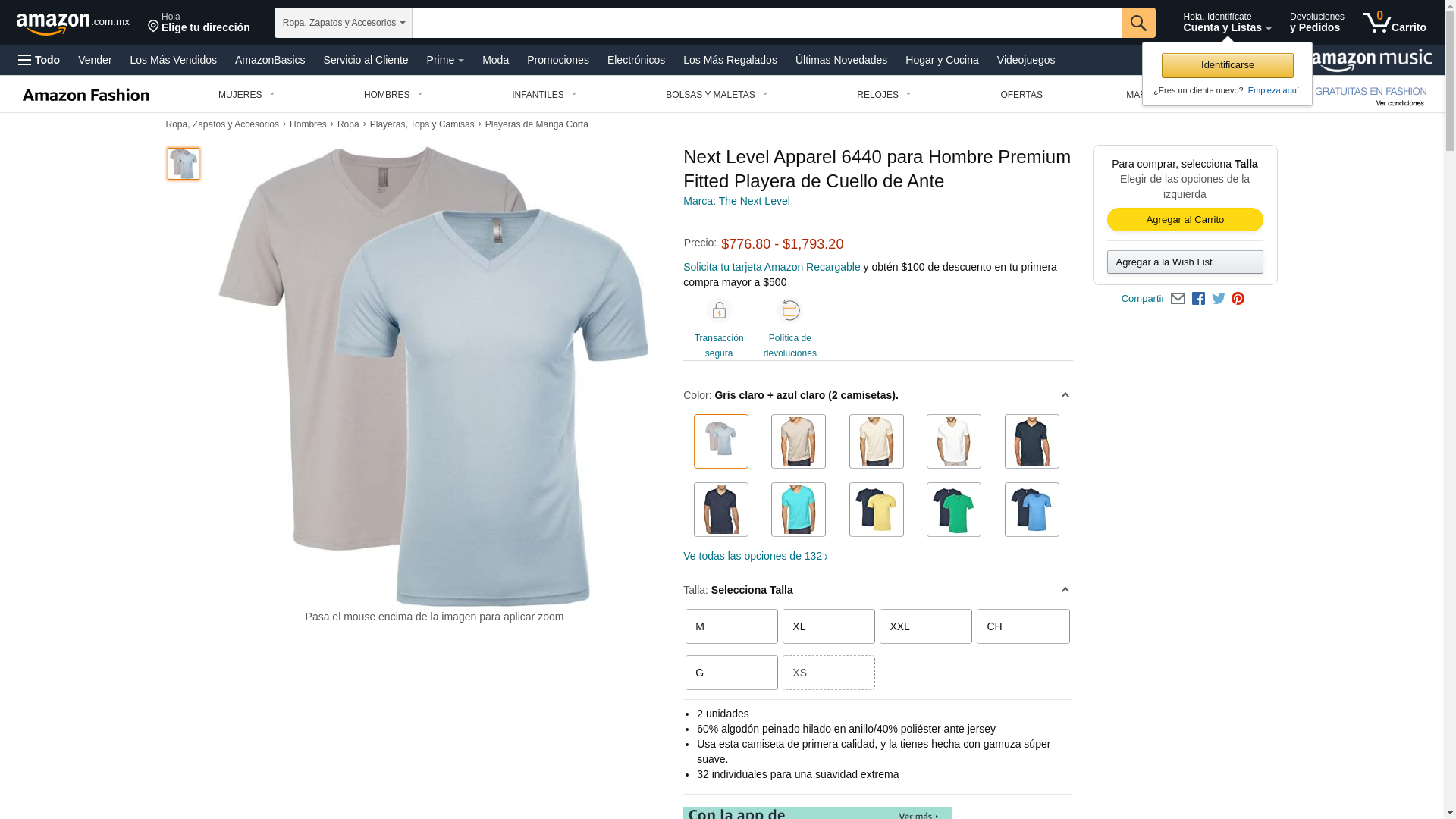Click the Agregar al Carrito button

click(x=1185, y=220)
